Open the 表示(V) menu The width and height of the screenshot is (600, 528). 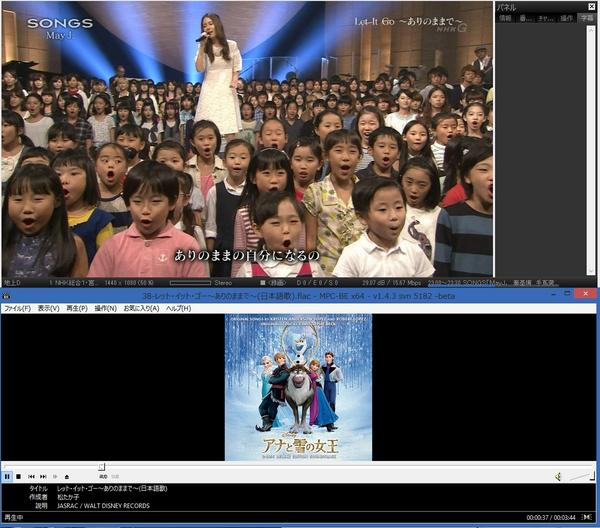point(49,308)
